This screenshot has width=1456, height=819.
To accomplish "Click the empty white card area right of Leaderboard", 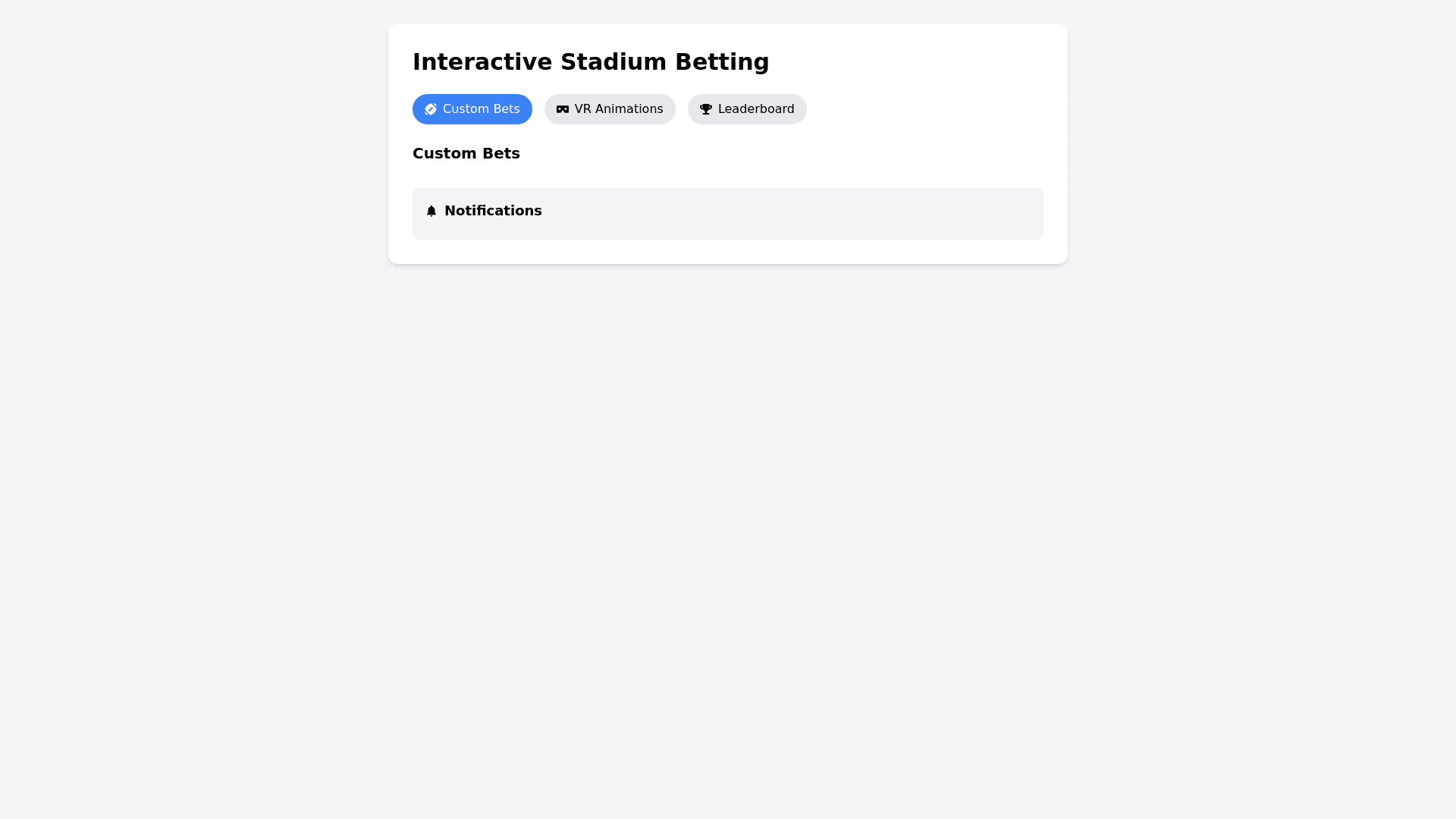I will click(925, 109).
